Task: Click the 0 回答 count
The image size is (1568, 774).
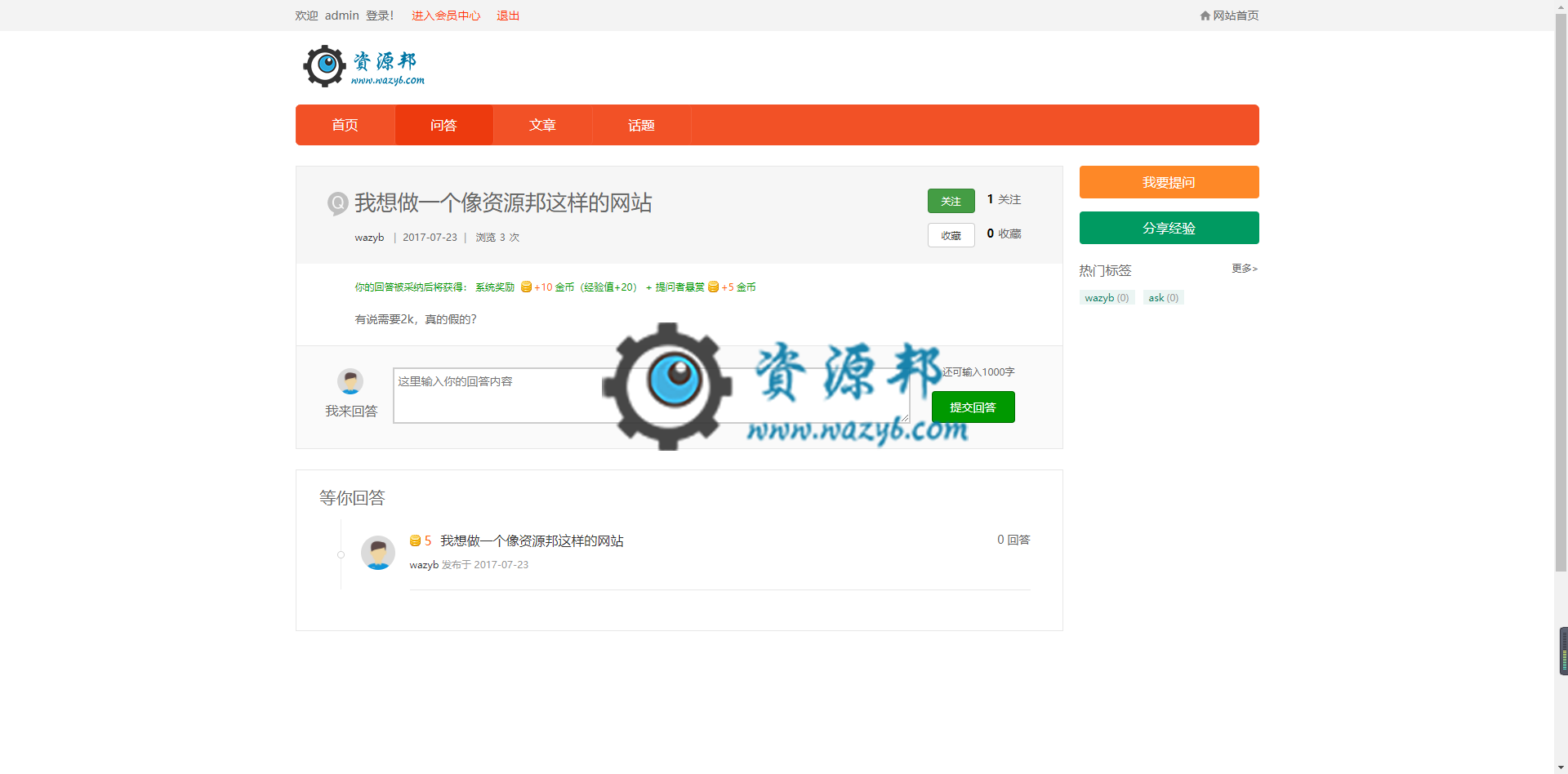Action: pyautogui.click(x=1013, y=540)
